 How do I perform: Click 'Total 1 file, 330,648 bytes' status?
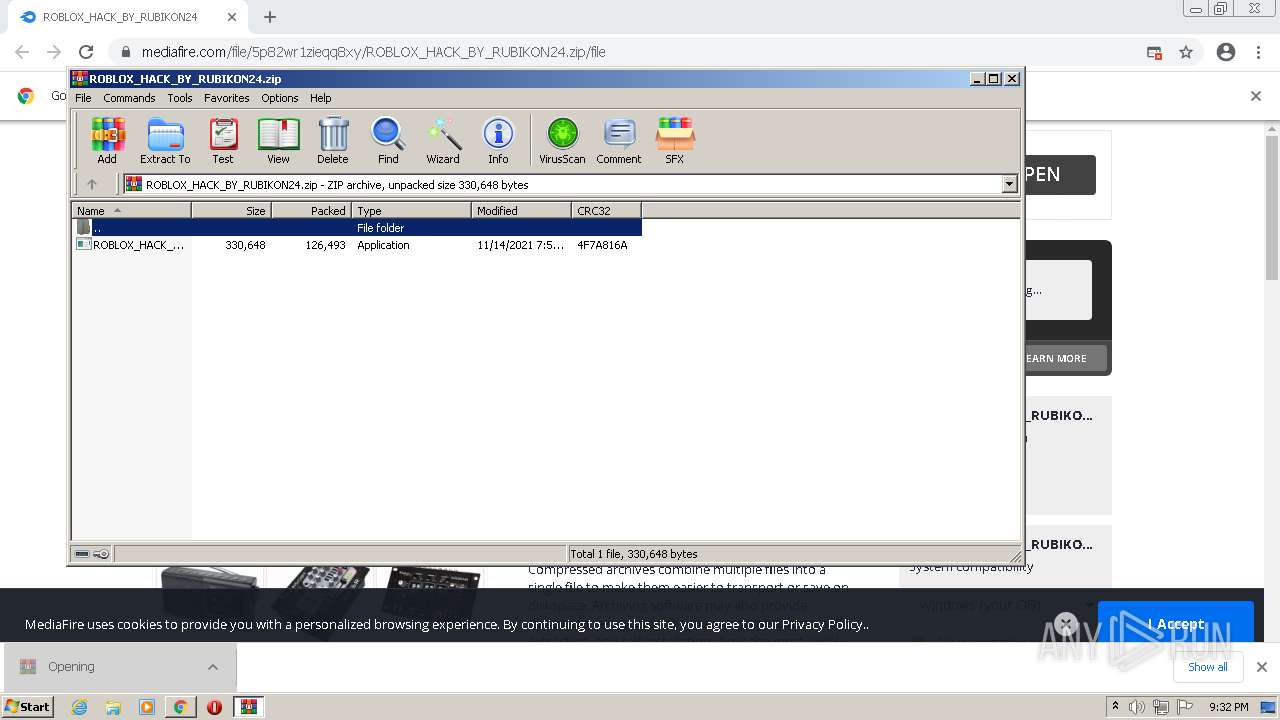[x=634, y=553]
